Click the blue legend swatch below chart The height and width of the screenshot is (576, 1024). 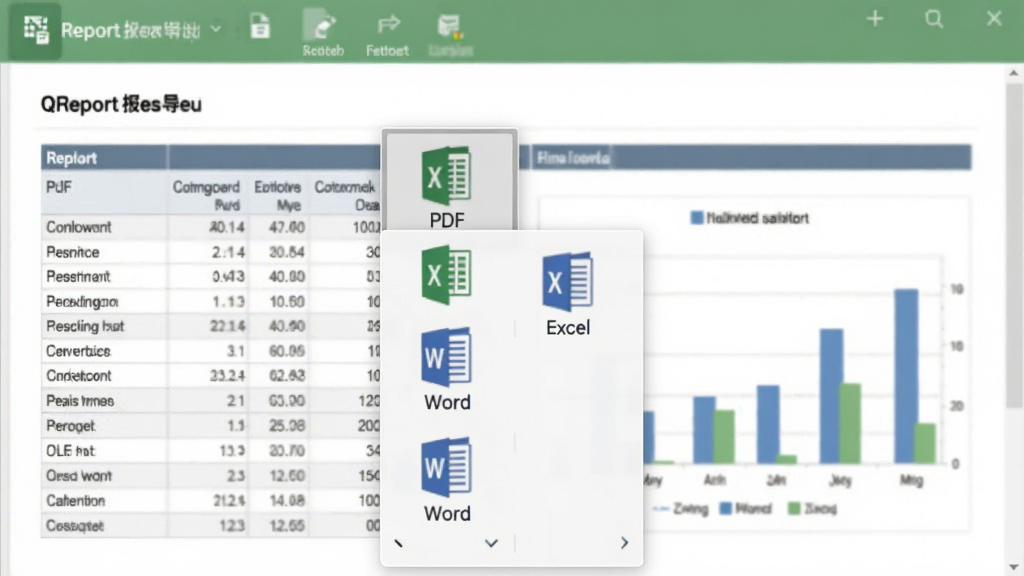pyautogui.click(x=725, y=508)
